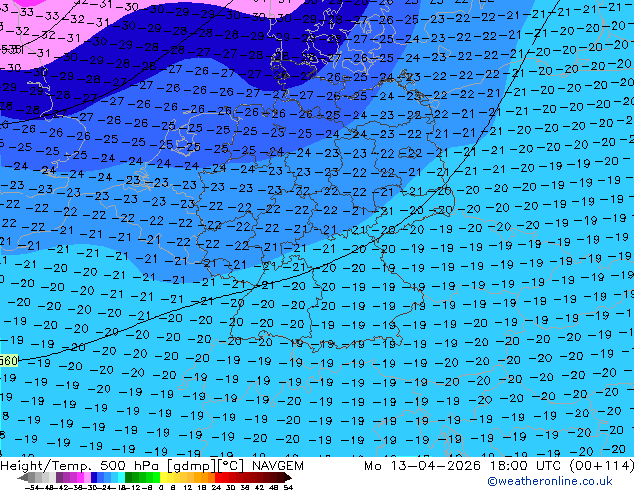The height and width of the screenshot is (490, 634).
Task: Click the dark blue swatch in the legend
Action: [94, 478]
